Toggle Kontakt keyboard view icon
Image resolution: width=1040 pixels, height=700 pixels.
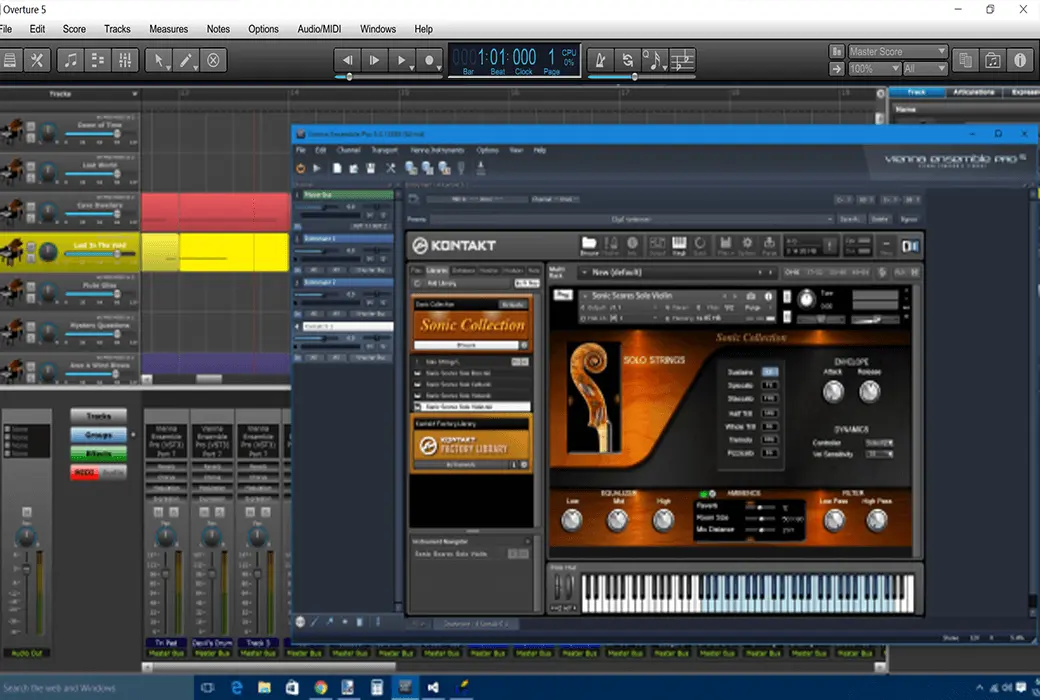(x=679, y=245)
